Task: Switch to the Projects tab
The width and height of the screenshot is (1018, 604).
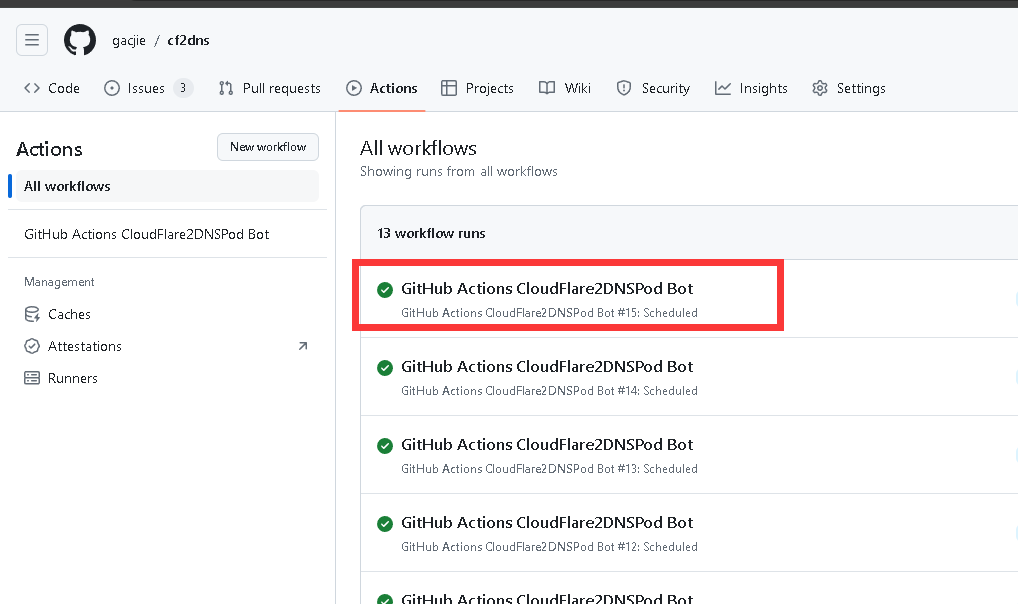Action: coord(477,88)
